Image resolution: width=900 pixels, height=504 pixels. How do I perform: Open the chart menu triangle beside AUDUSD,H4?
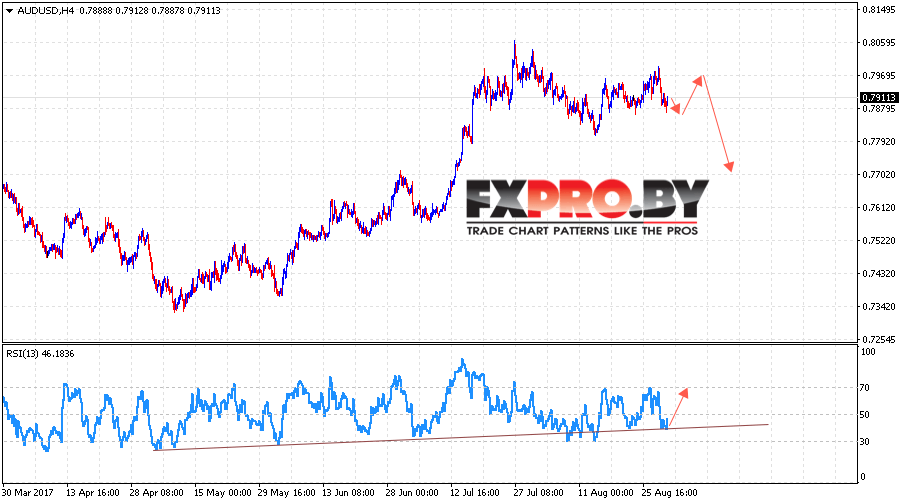pos(9,11)
